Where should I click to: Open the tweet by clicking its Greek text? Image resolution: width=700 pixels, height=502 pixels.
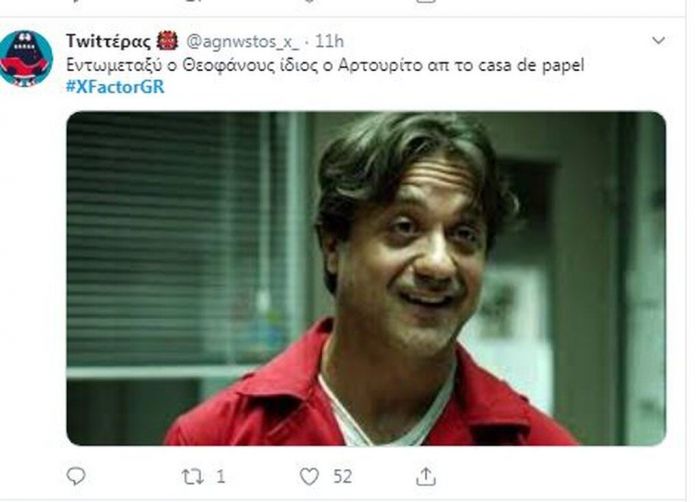(325, 66)
